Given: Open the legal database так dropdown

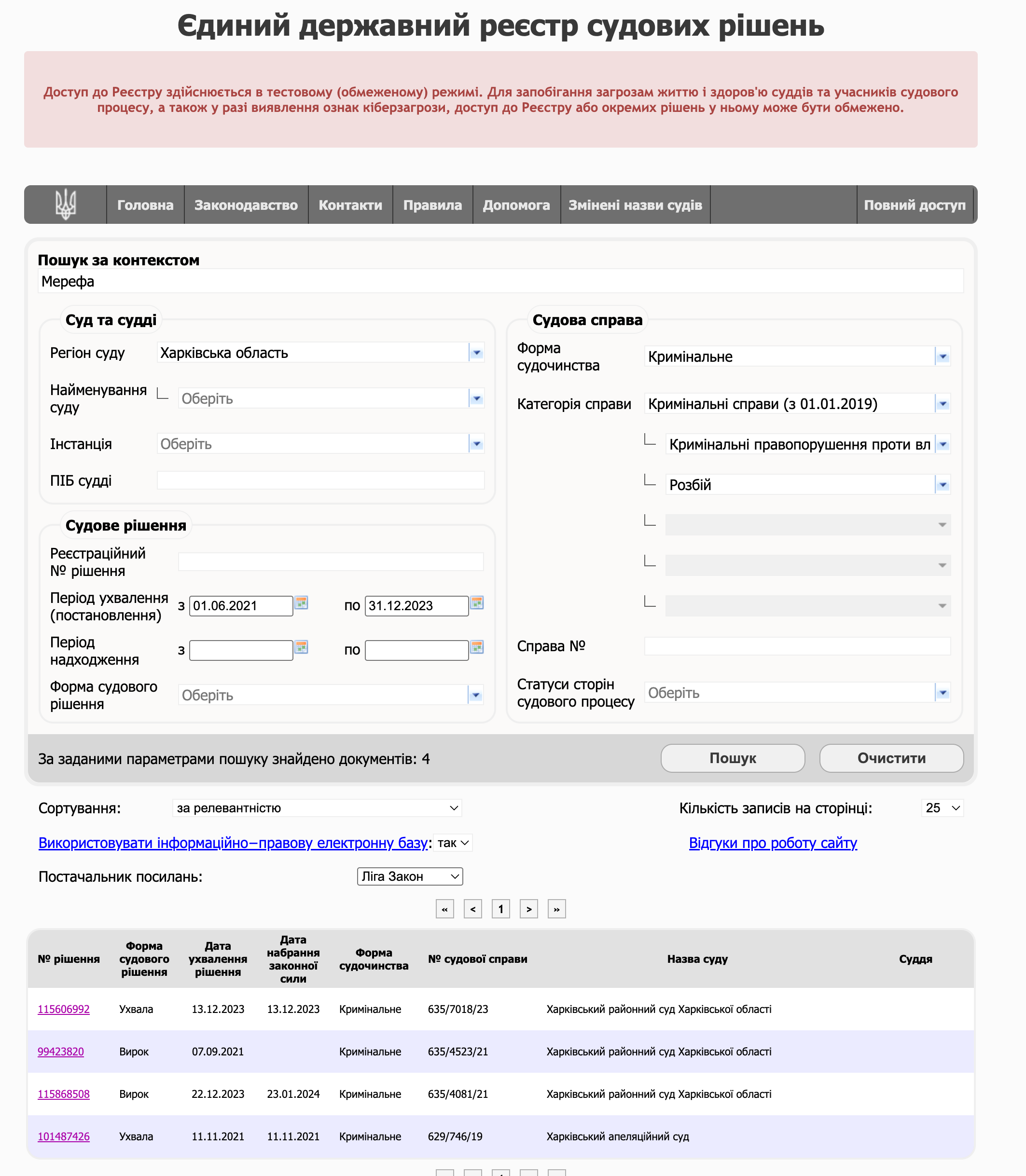Looking at the screenshot, I should (x=453, y=843).
